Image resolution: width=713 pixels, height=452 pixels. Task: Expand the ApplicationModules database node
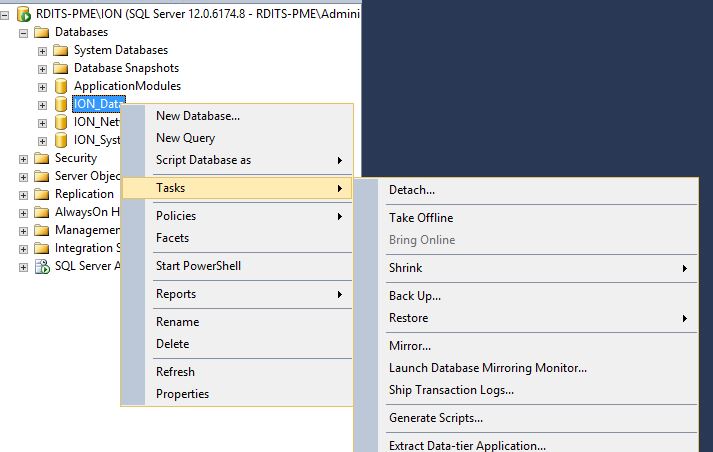click(x=42, y=86)
